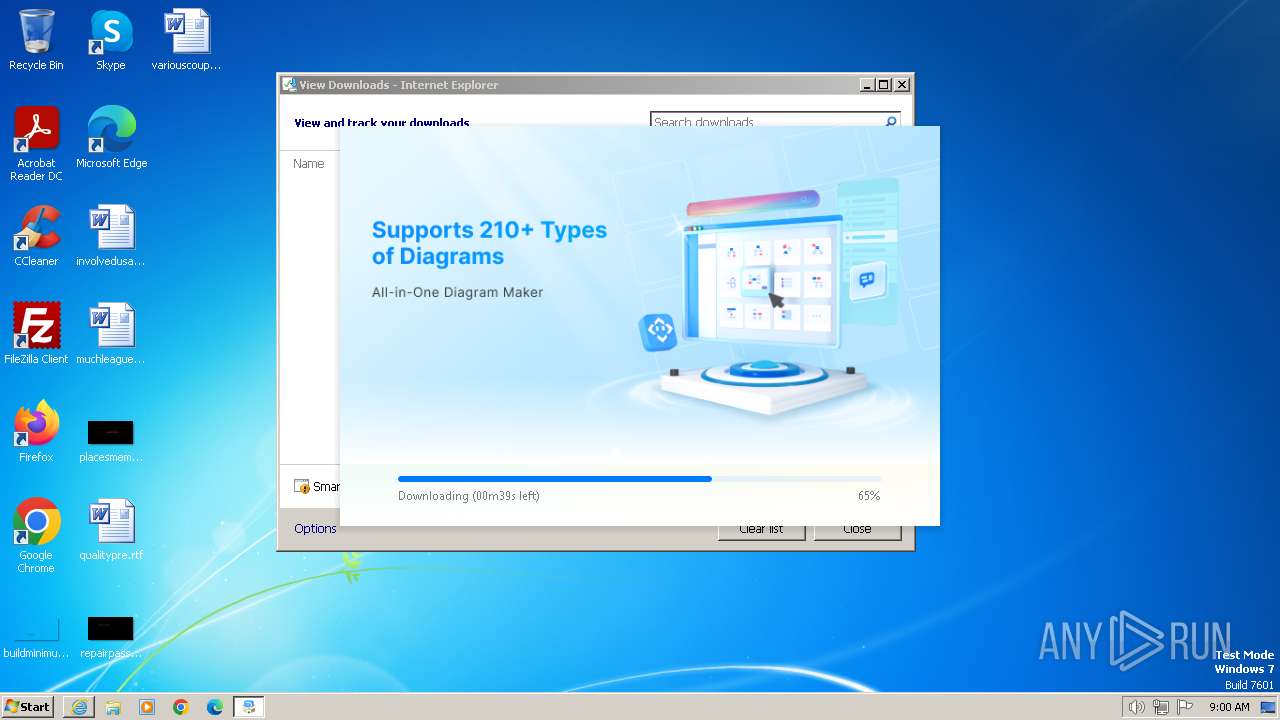Image resolution: width=1280 pixels, height=720 pixels.
Task: Click the All-in-One Diagram Maker subtitle
Action: pos(457,293)
